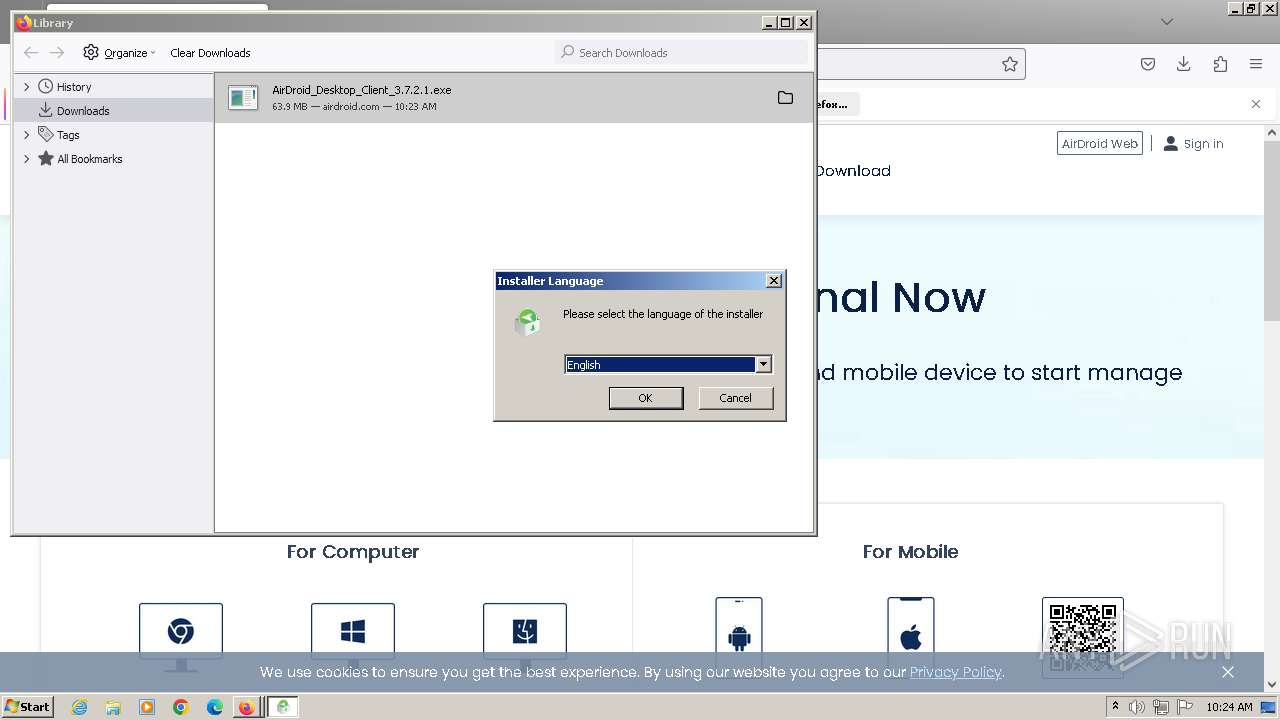Switch to the AirDroid installer taskbar item

[283, 707]
